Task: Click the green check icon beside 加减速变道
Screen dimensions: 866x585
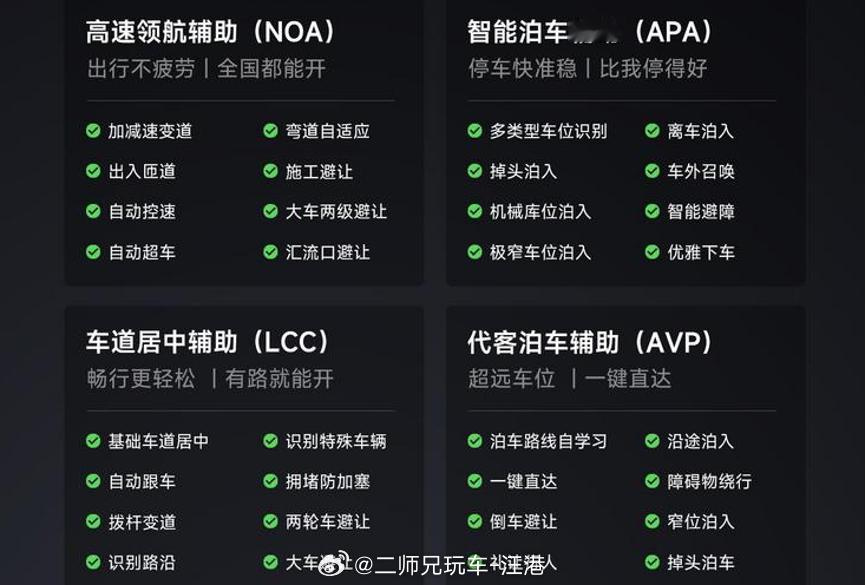Action: 93,131
